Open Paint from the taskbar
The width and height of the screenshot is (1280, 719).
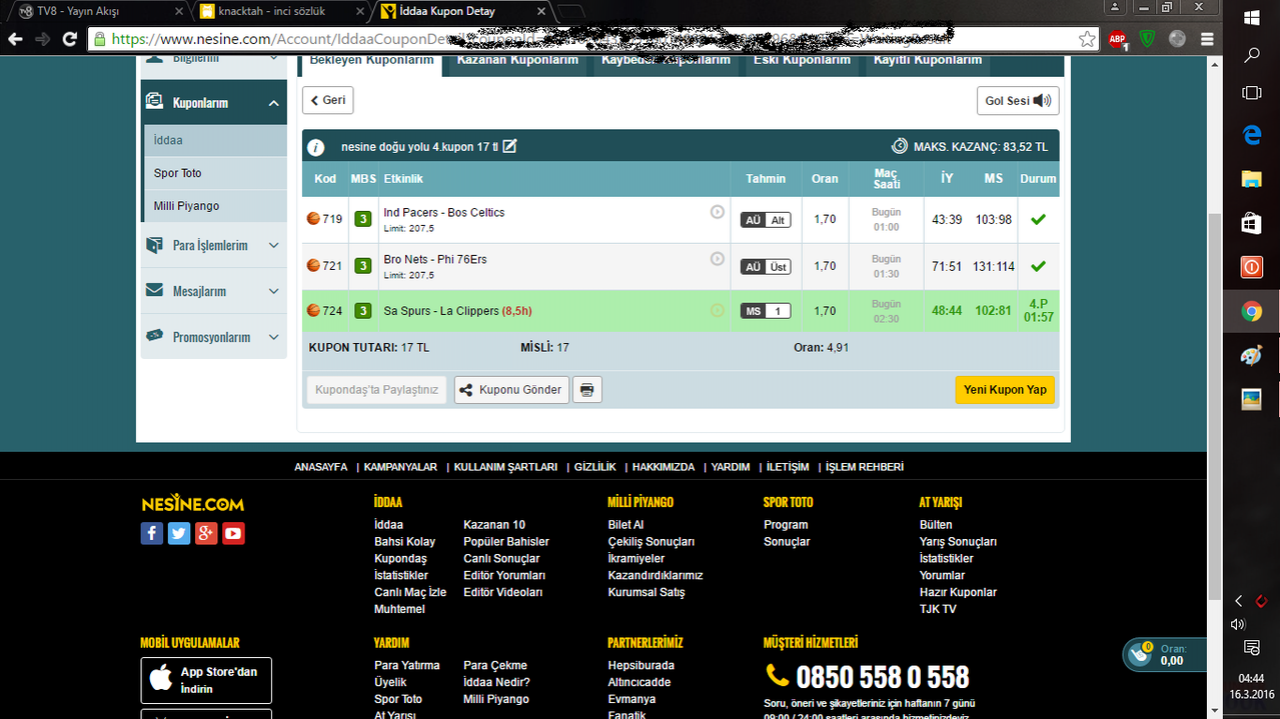[x=1251, y=355]
